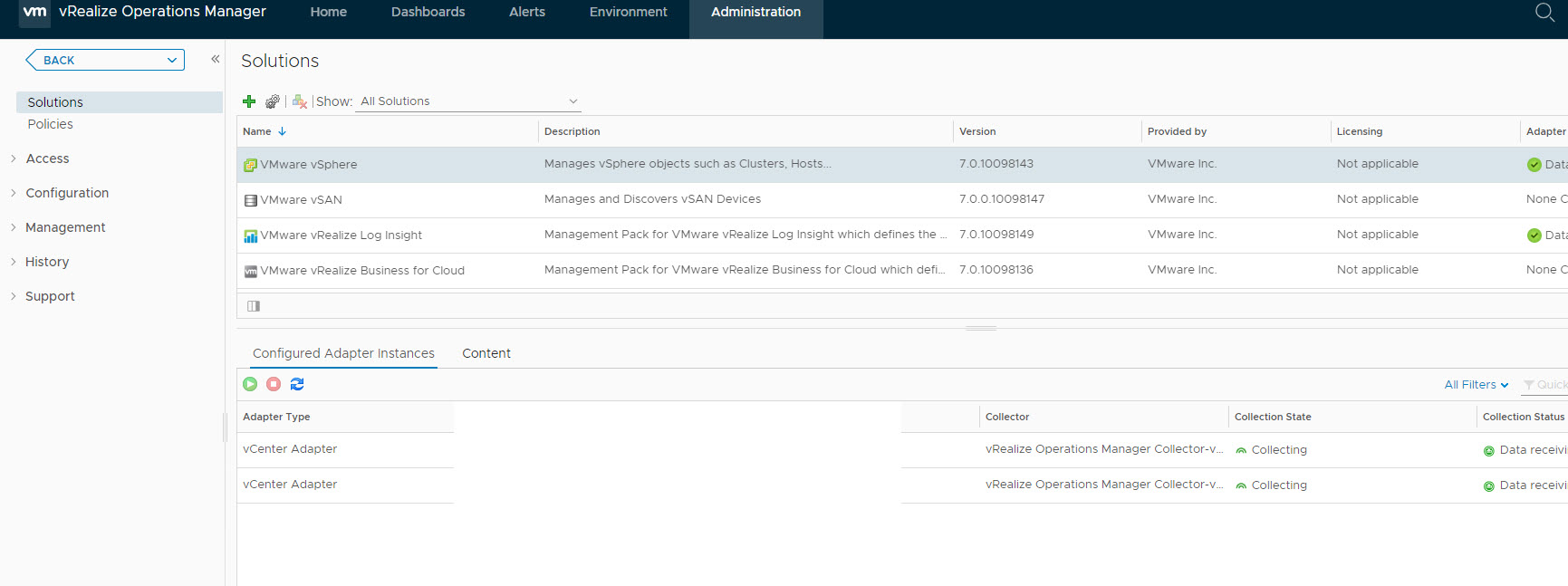The width and height of the screenshot is (1568, 586).
Task: Sort the table by Name column
Action: click(257, 131)
